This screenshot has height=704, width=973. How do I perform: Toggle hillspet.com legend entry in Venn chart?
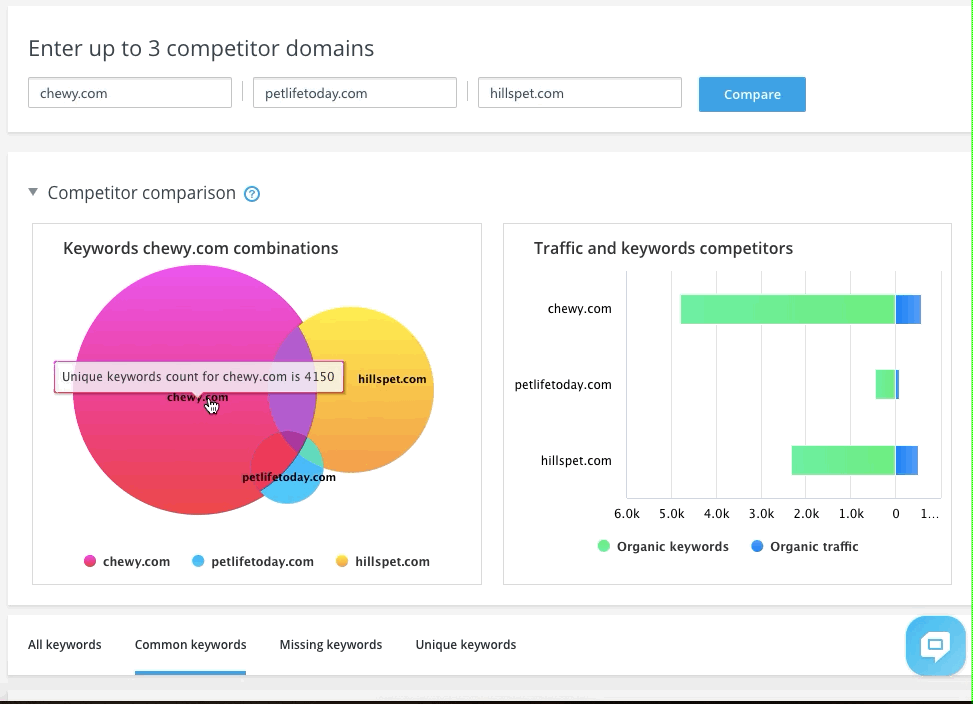(382, 561)
